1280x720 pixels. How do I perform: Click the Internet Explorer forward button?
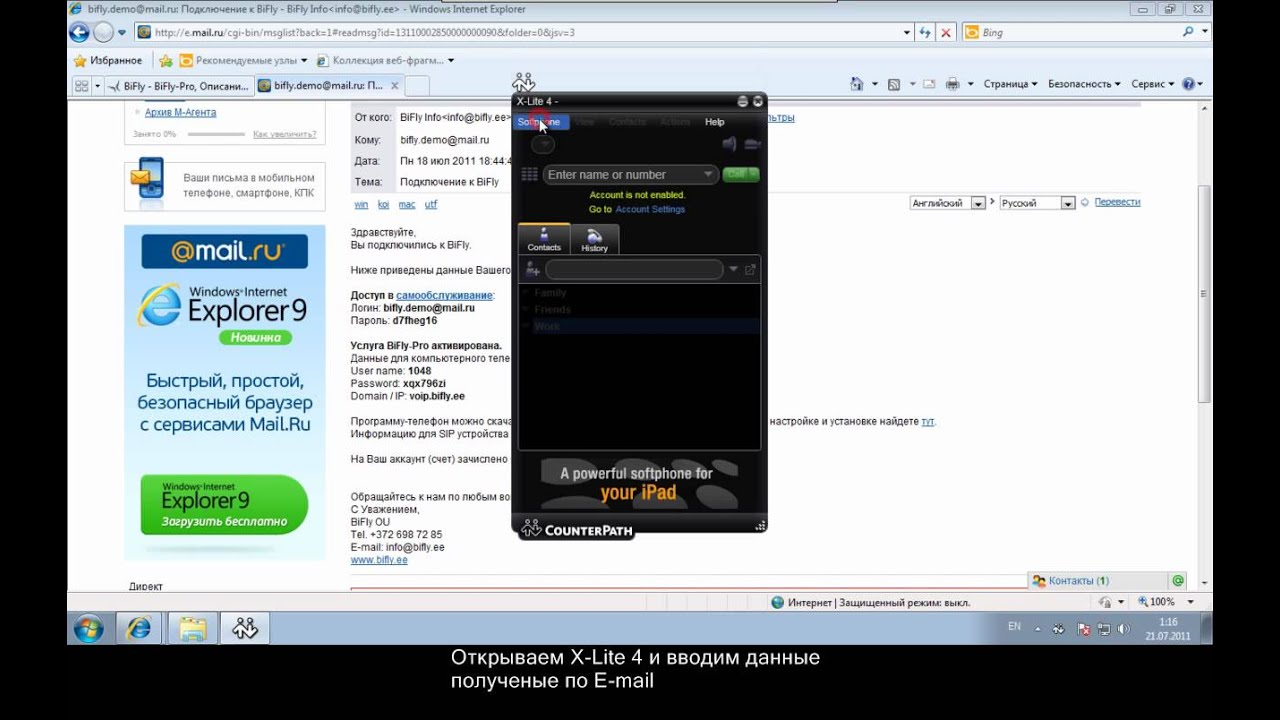click(x=103, y=32)
